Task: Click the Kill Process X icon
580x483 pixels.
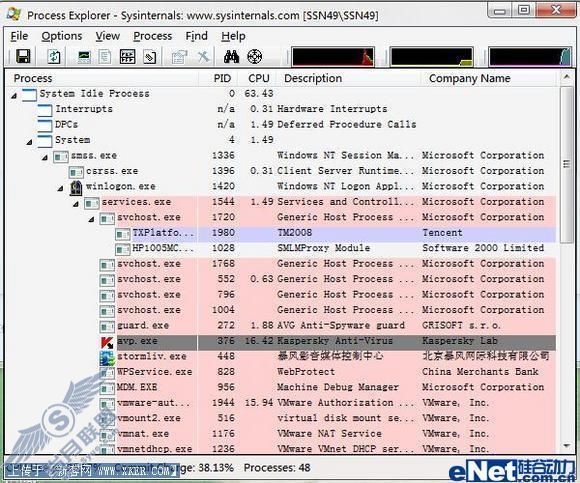Action: click(x=203, y=57)
